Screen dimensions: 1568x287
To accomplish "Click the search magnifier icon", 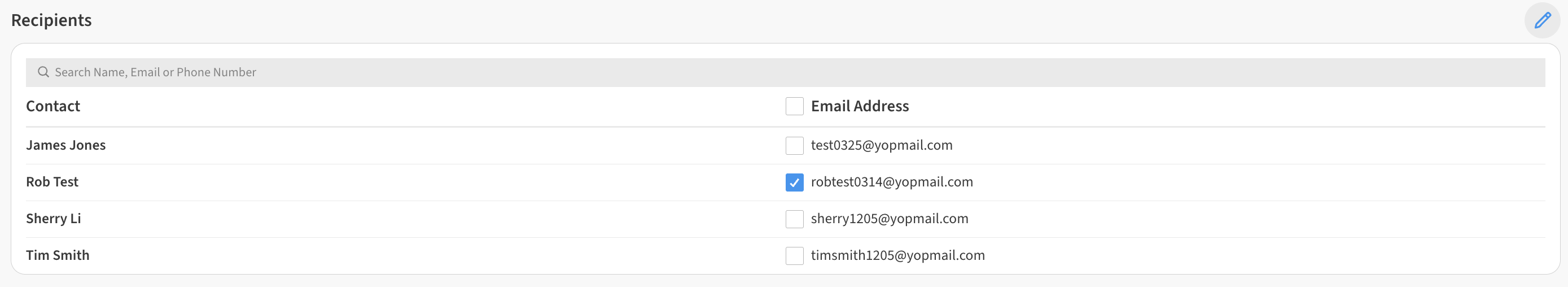I will pos(43,72).
